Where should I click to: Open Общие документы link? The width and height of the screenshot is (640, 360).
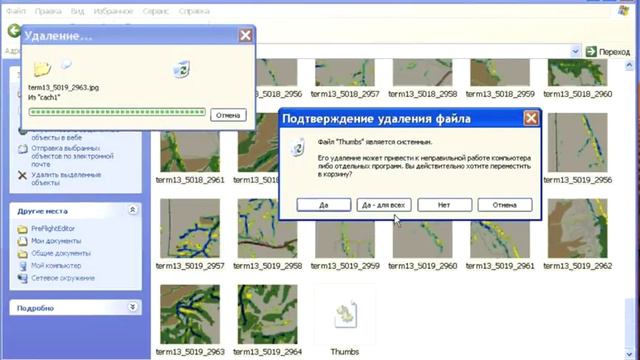coord(61,253)
